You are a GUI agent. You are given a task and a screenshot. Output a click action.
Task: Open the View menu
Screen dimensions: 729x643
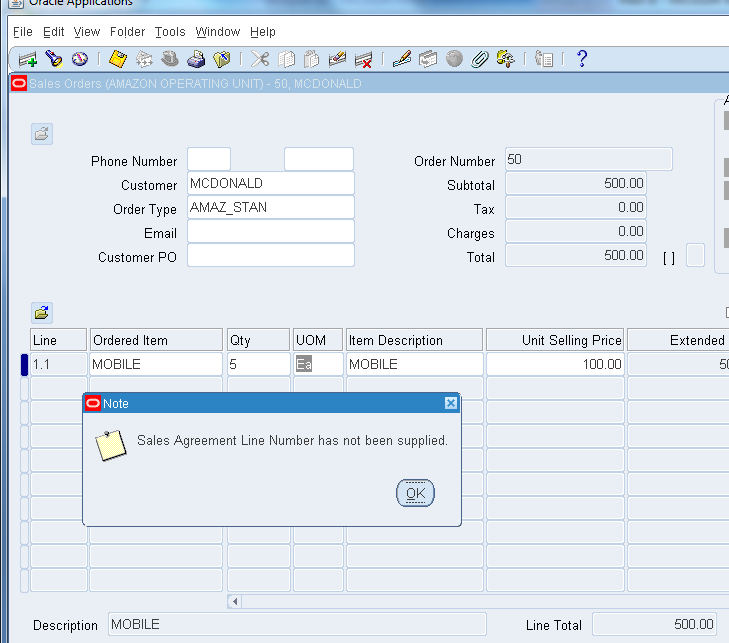coord(87,32)
